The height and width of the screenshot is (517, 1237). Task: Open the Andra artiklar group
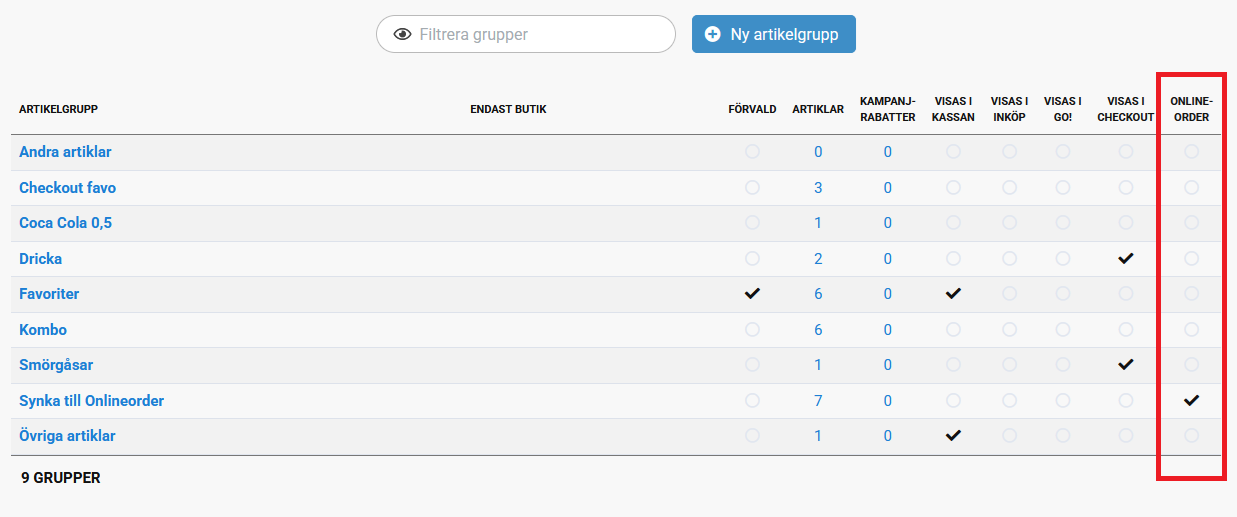[x=65, y=152]
